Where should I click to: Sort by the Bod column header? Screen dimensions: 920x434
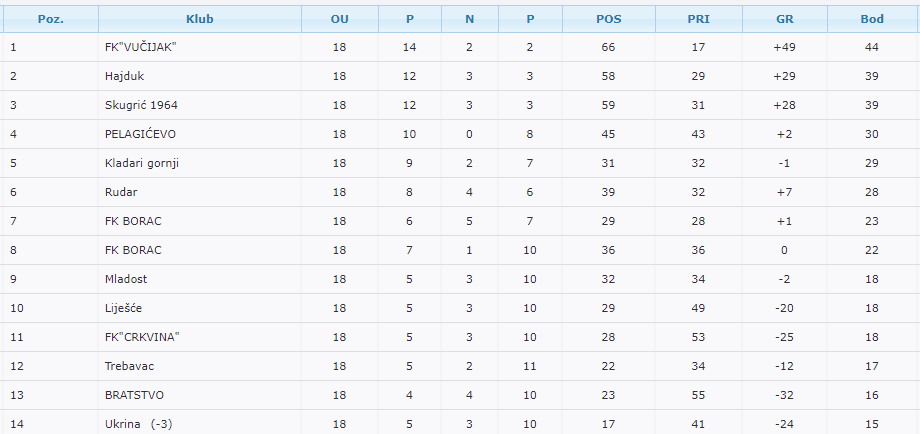click(872, 19)
